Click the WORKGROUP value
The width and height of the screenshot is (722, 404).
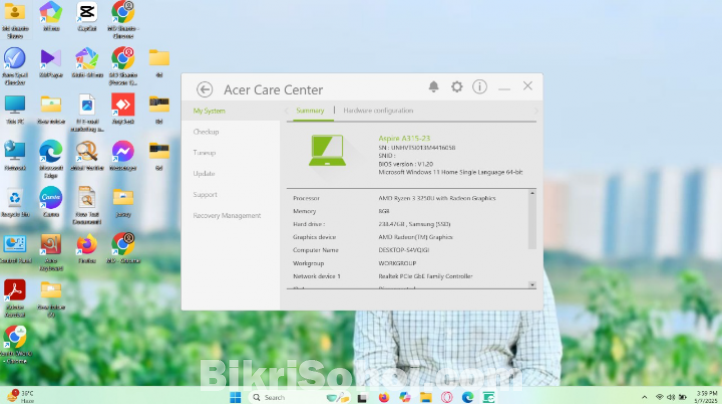coord(397,263)
